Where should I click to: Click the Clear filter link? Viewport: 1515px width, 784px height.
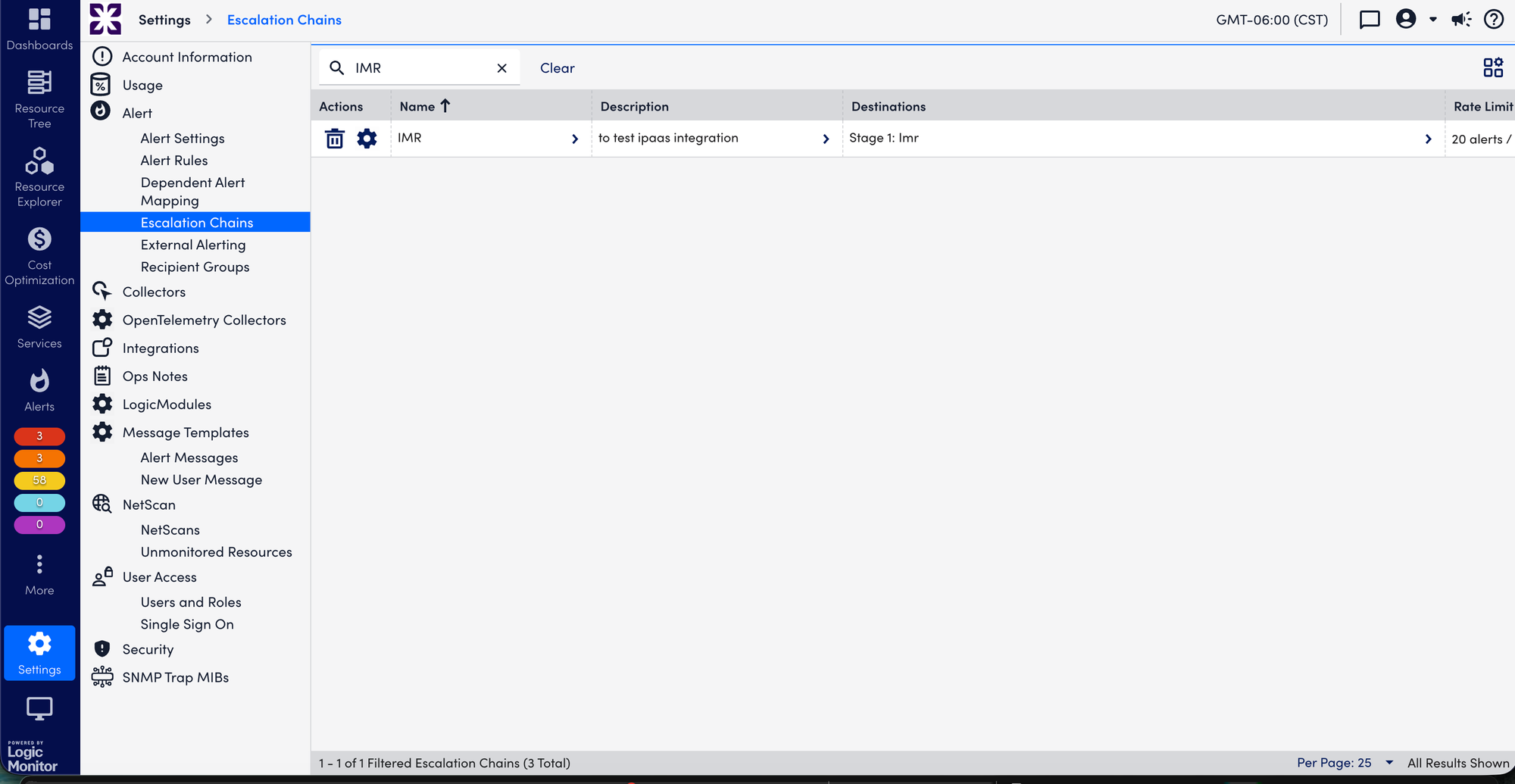pyautogui.click(x=557, y=68)
